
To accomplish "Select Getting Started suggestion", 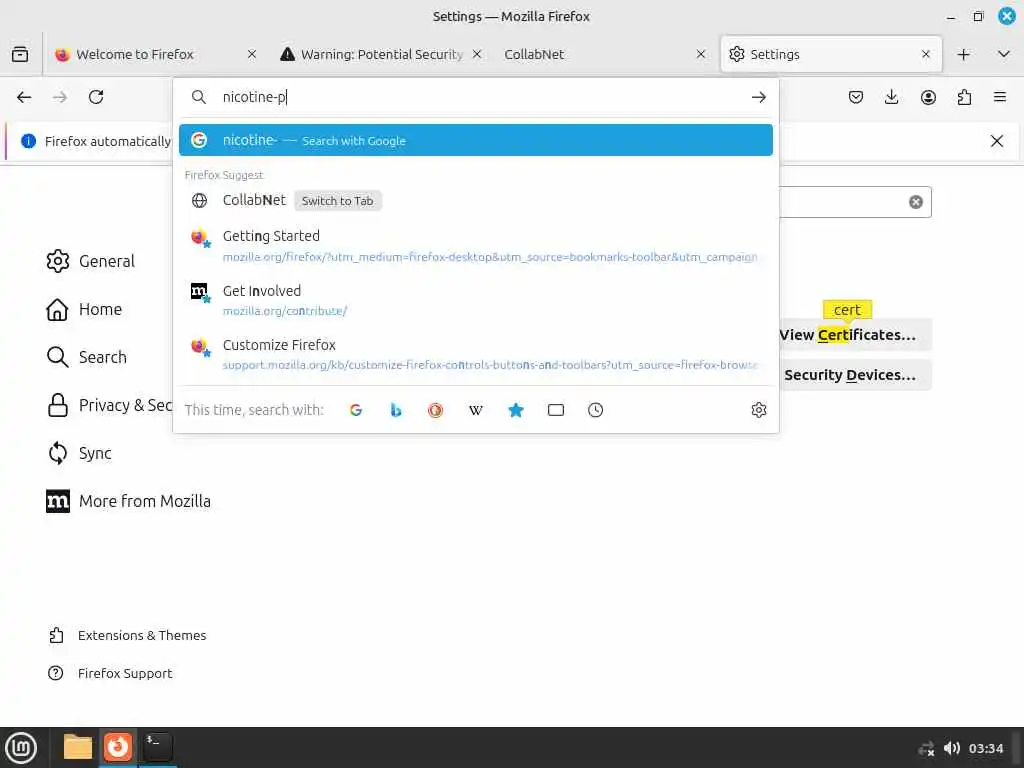I will click(x=475, y=246).
